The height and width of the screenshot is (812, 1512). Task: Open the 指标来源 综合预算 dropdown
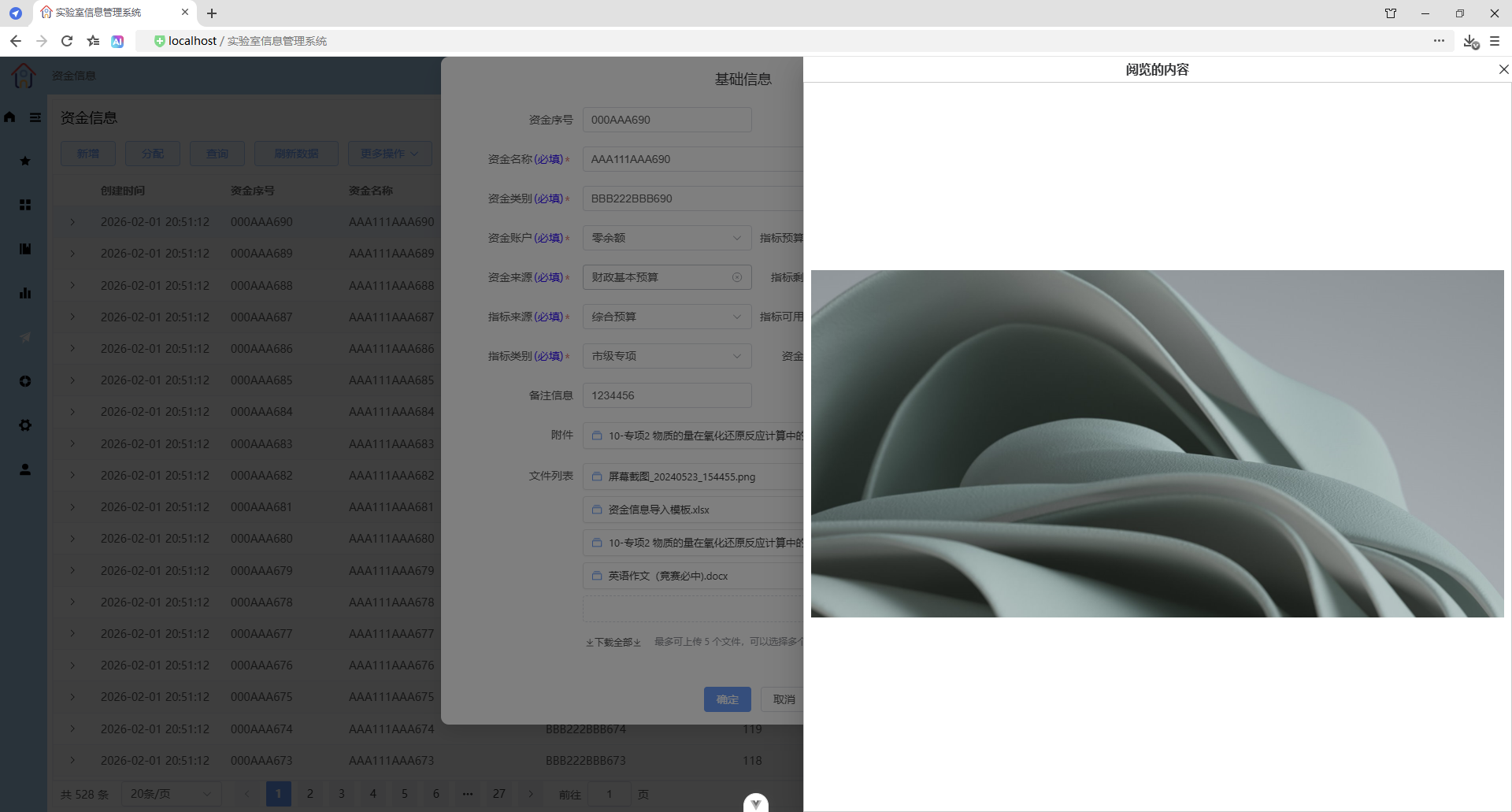(667, 317)
